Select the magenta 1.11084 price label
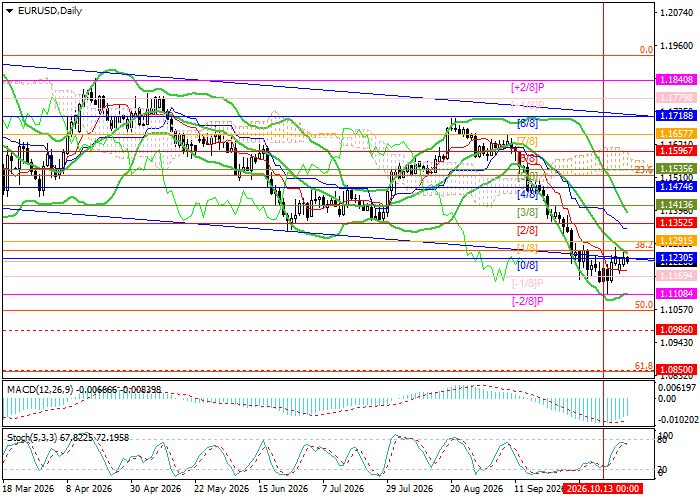 pos(676,293)
